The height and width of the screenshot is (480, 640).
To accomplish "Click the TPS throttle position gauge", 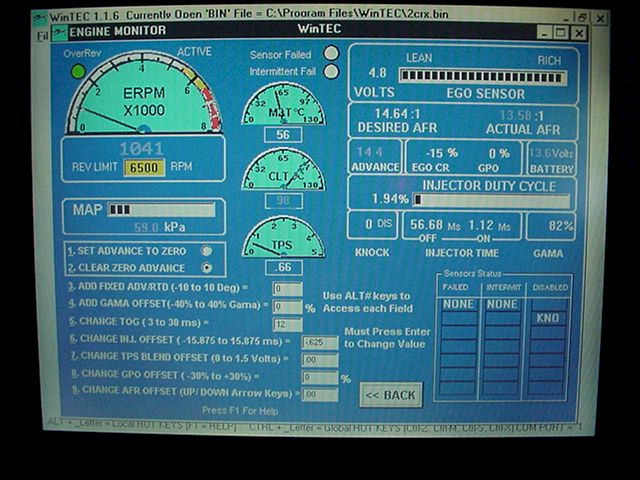I will (x=284, y=237).
